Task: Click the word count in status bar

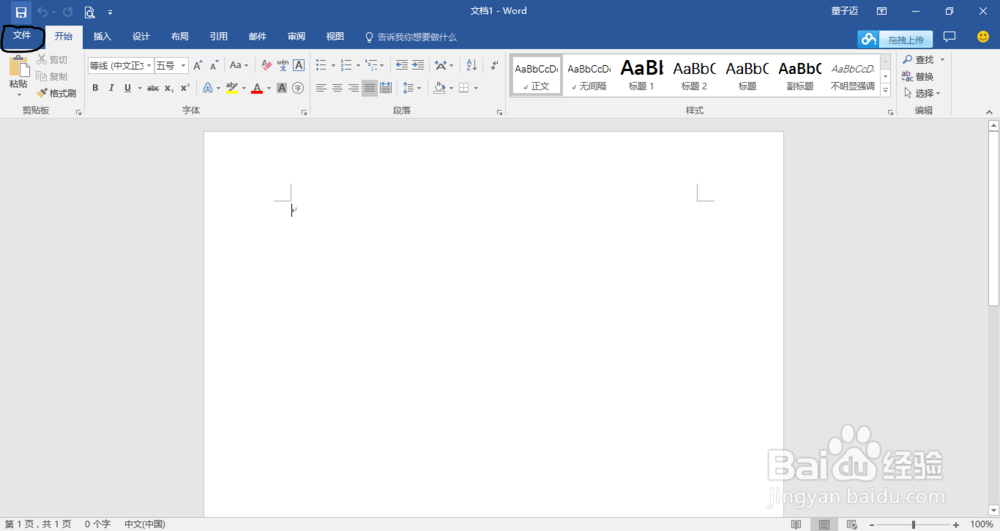Action: point(98,524)
